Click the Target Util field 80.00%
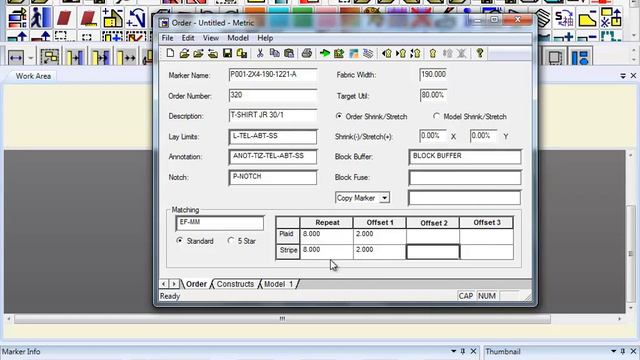This screenshot has height=360, width=640. click(x=433, y=96)
